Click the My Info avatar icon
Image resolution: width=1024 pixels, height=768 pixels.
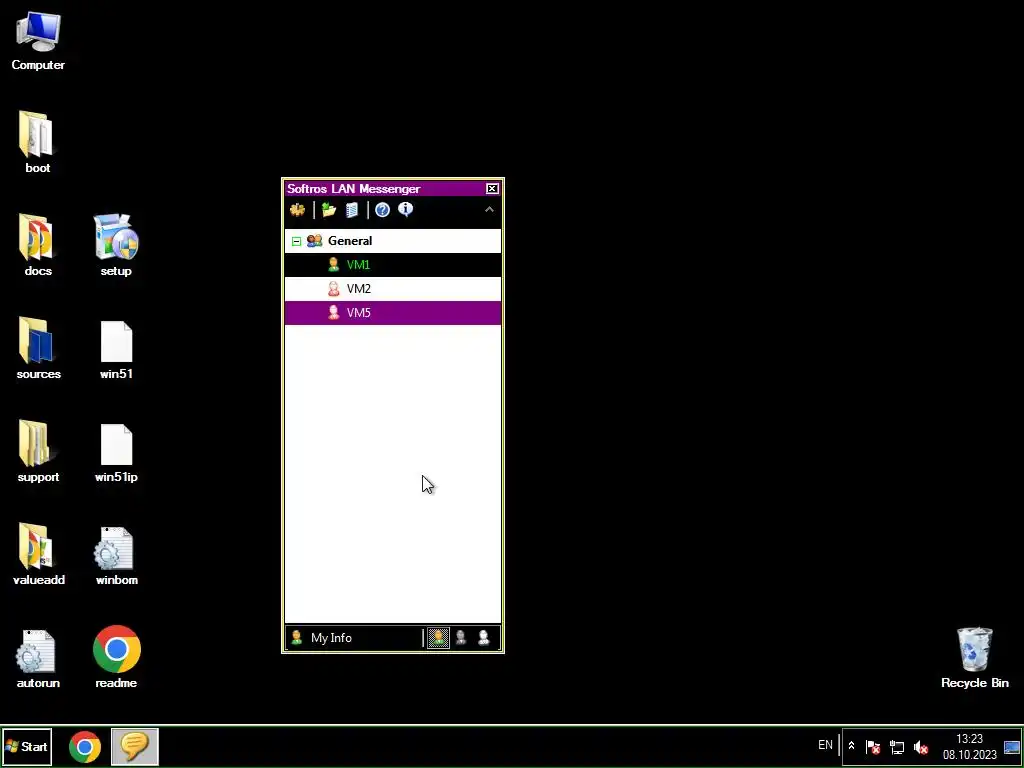pos(296,638)
